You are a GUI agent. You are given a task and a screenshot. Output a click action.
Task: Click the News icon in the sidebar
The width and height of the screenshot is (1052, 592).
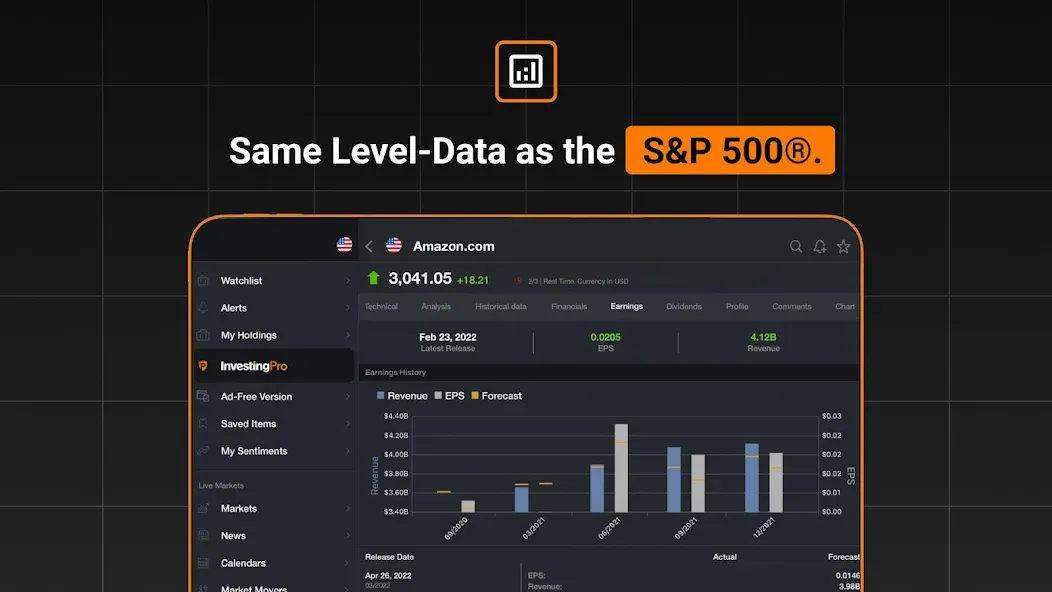pyautogui.click(x=203, y=536)
